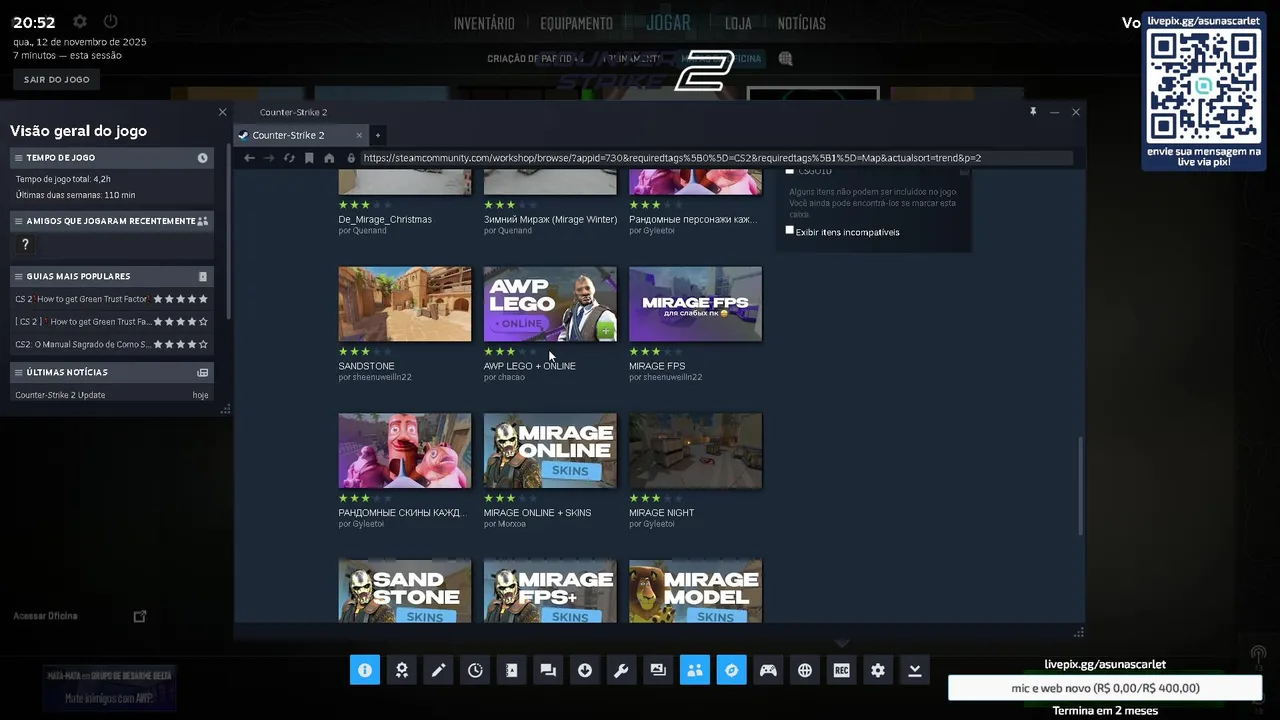Open the MIRAGE NIGHT map thumbnail

point(696,451)
